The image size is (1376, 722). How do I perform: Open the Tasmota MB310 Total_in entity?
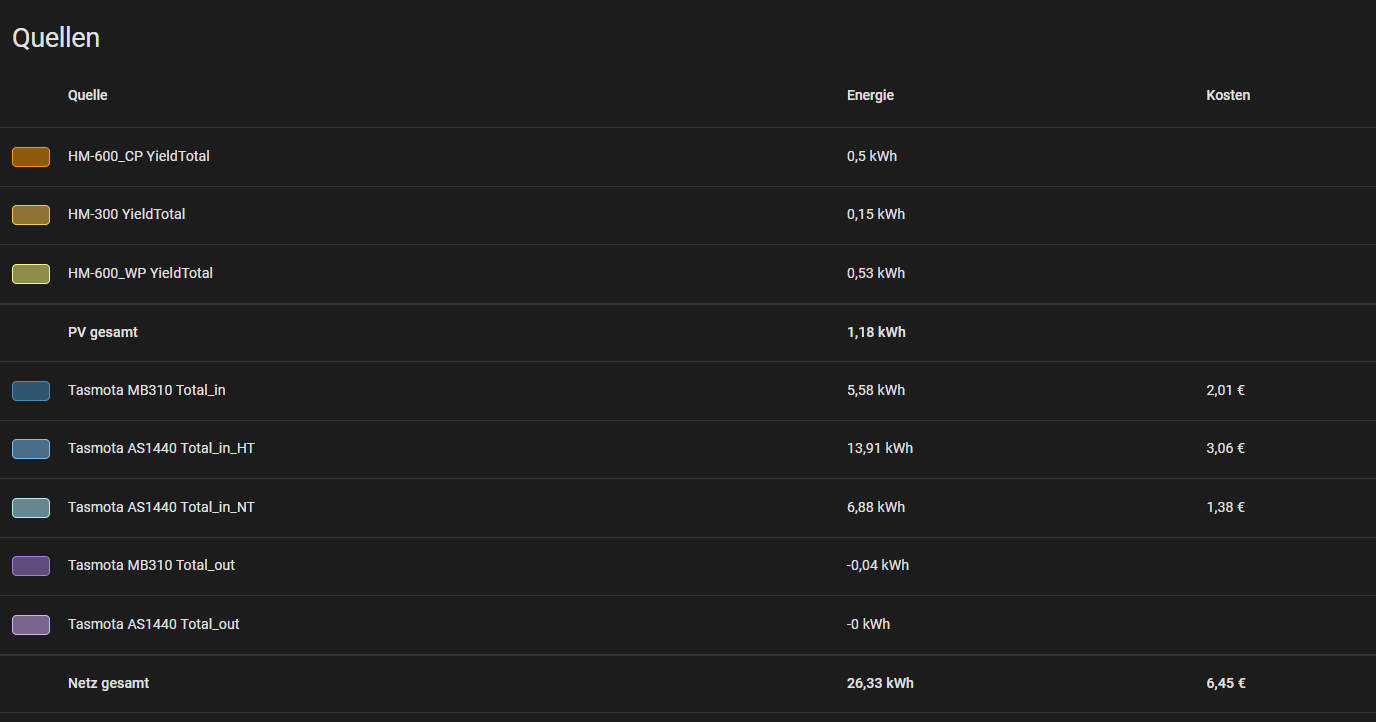146,390
